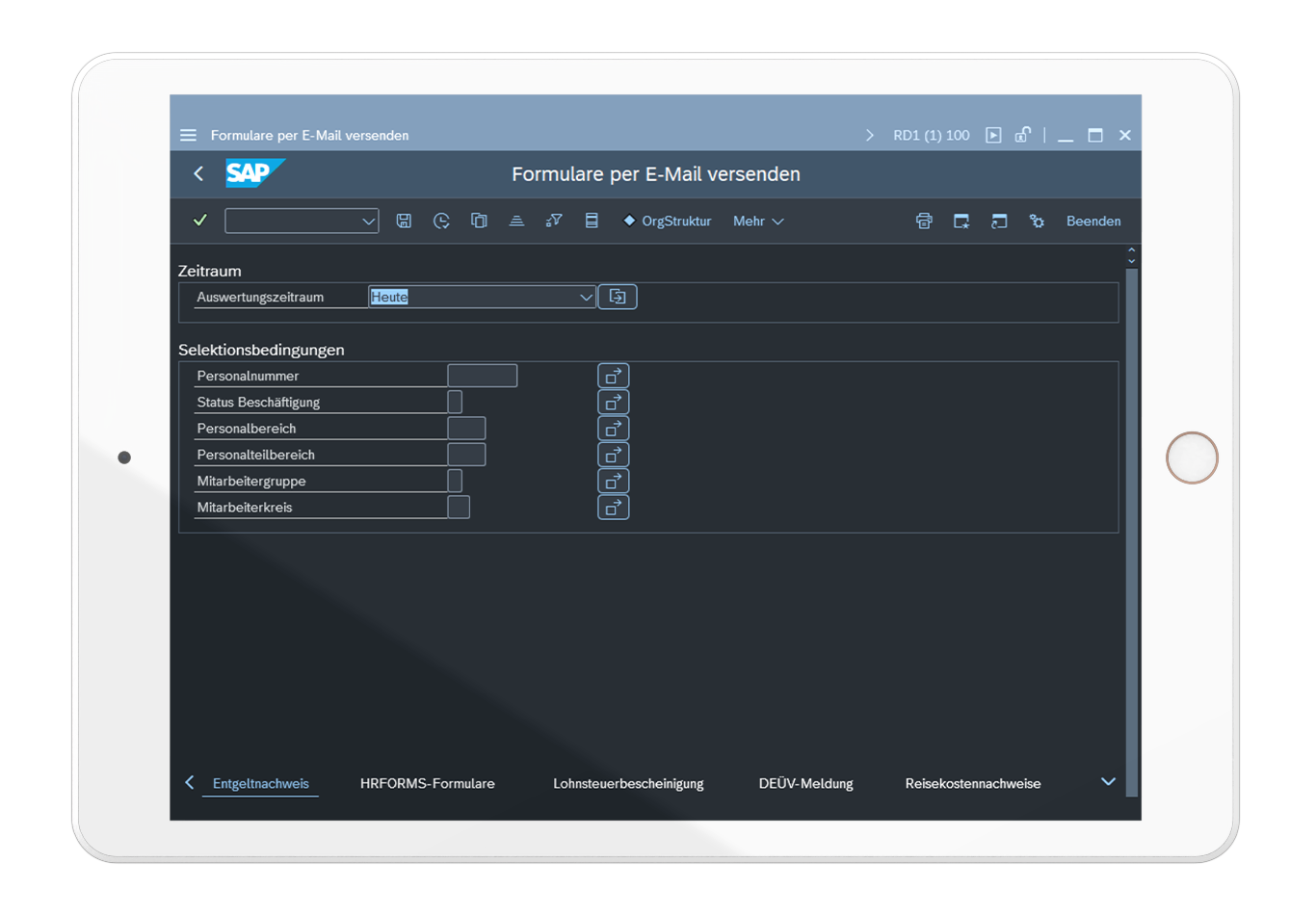
Task: Click the stacked lines toolbar icon
Action: [516, 221]
